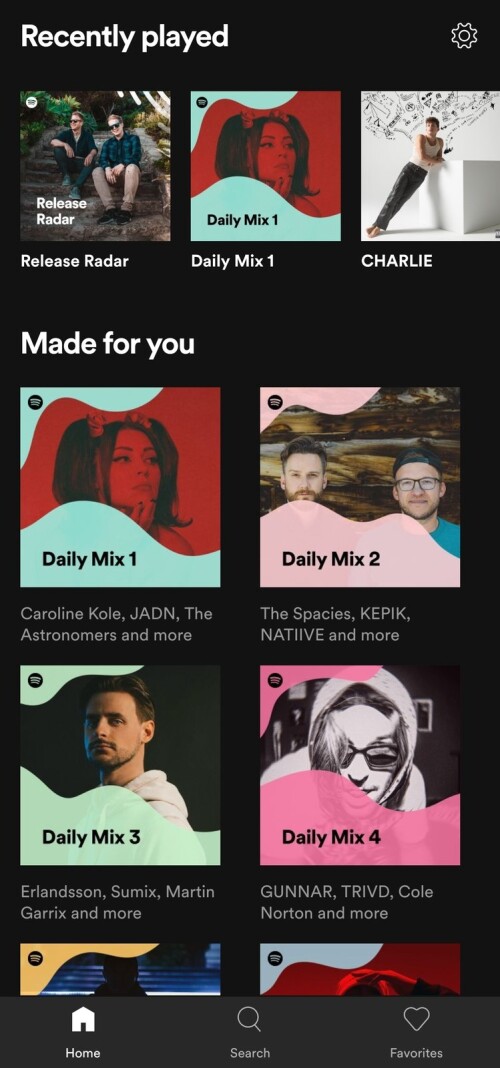Tap the Search magnifier icon

coord(249,1020)
